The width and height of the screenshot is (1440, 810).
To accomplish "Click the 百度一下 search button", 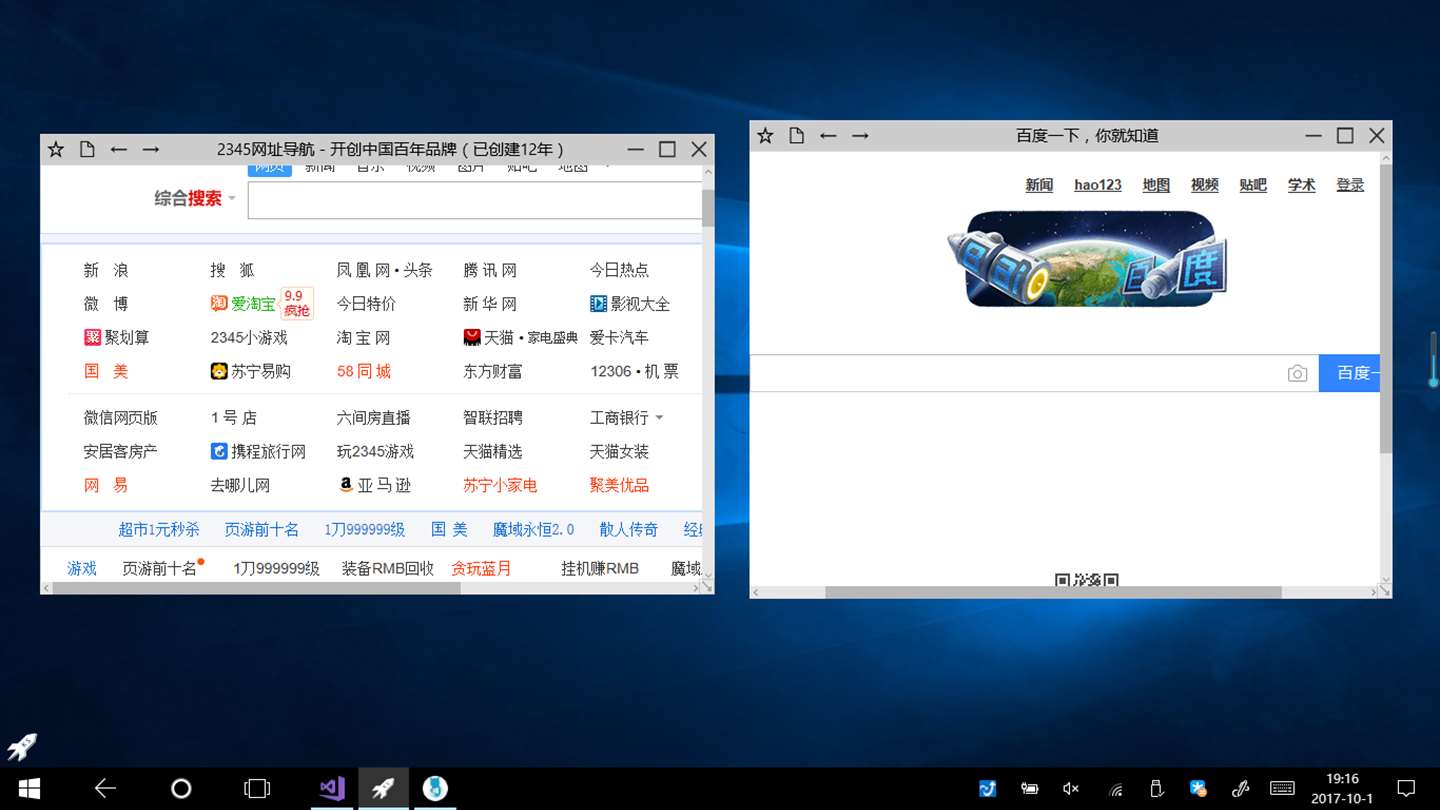I will (x=1349, y=373).
